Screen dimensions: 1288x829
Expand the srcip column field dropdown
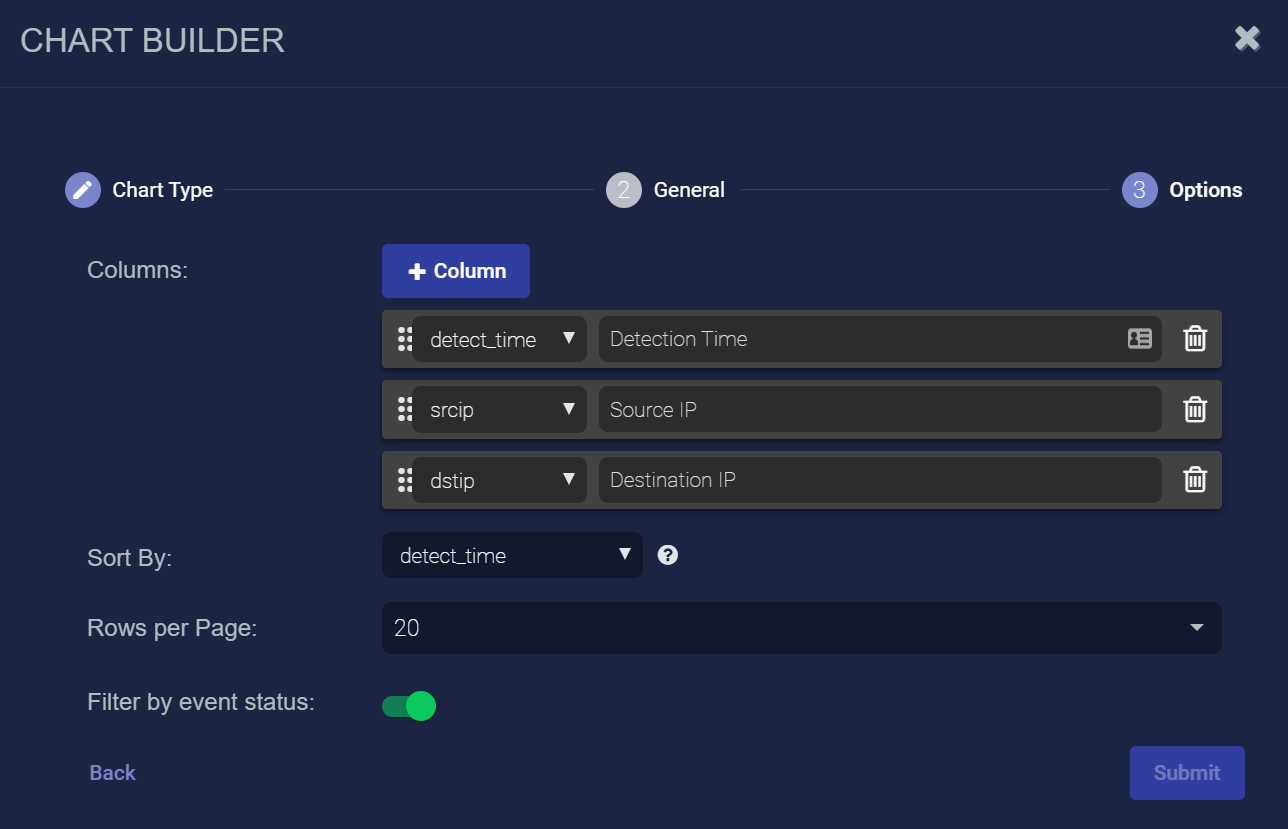pos(499,410)
